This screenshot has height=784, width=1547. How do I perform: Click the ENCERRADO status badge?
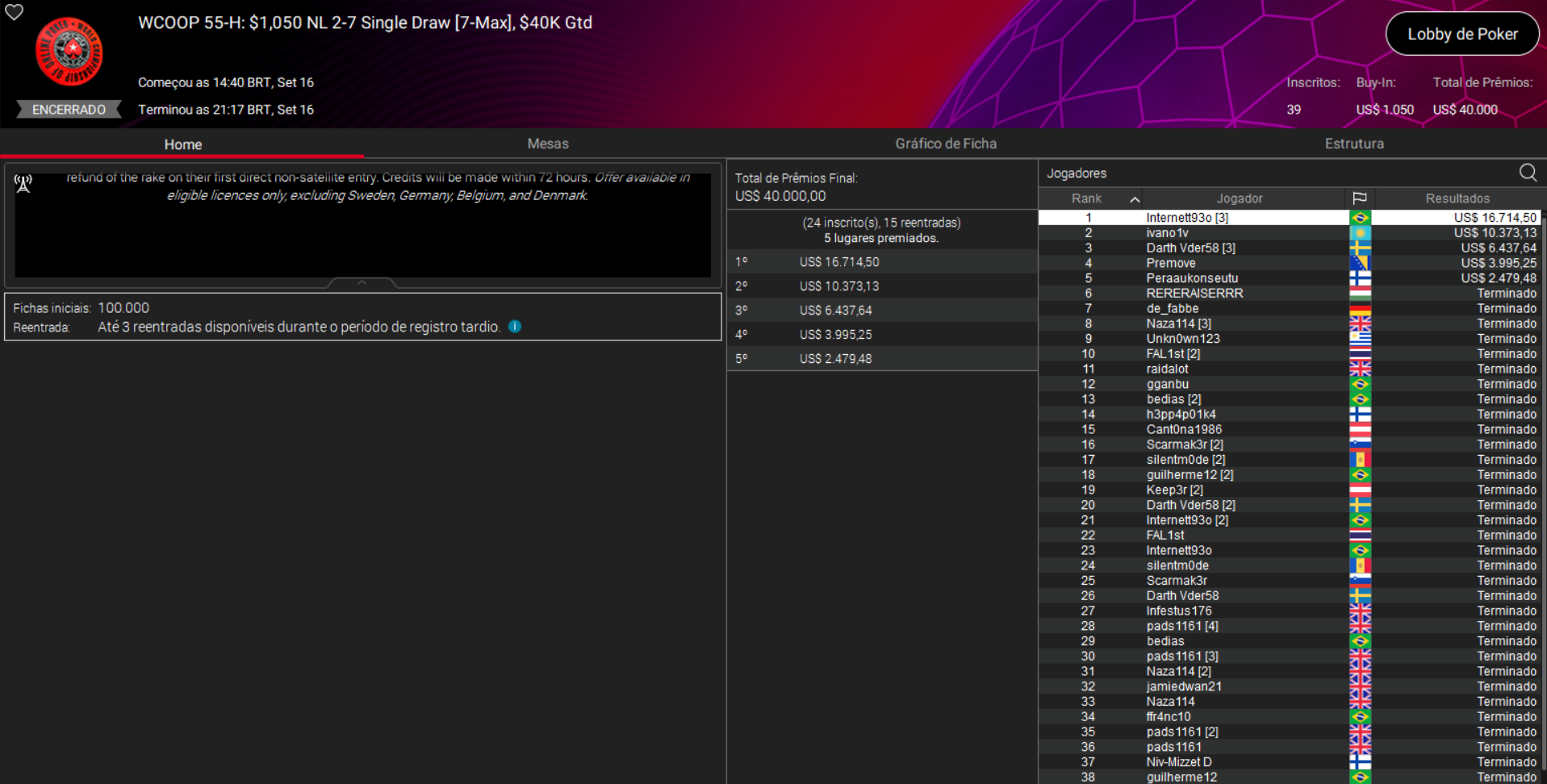69,110
